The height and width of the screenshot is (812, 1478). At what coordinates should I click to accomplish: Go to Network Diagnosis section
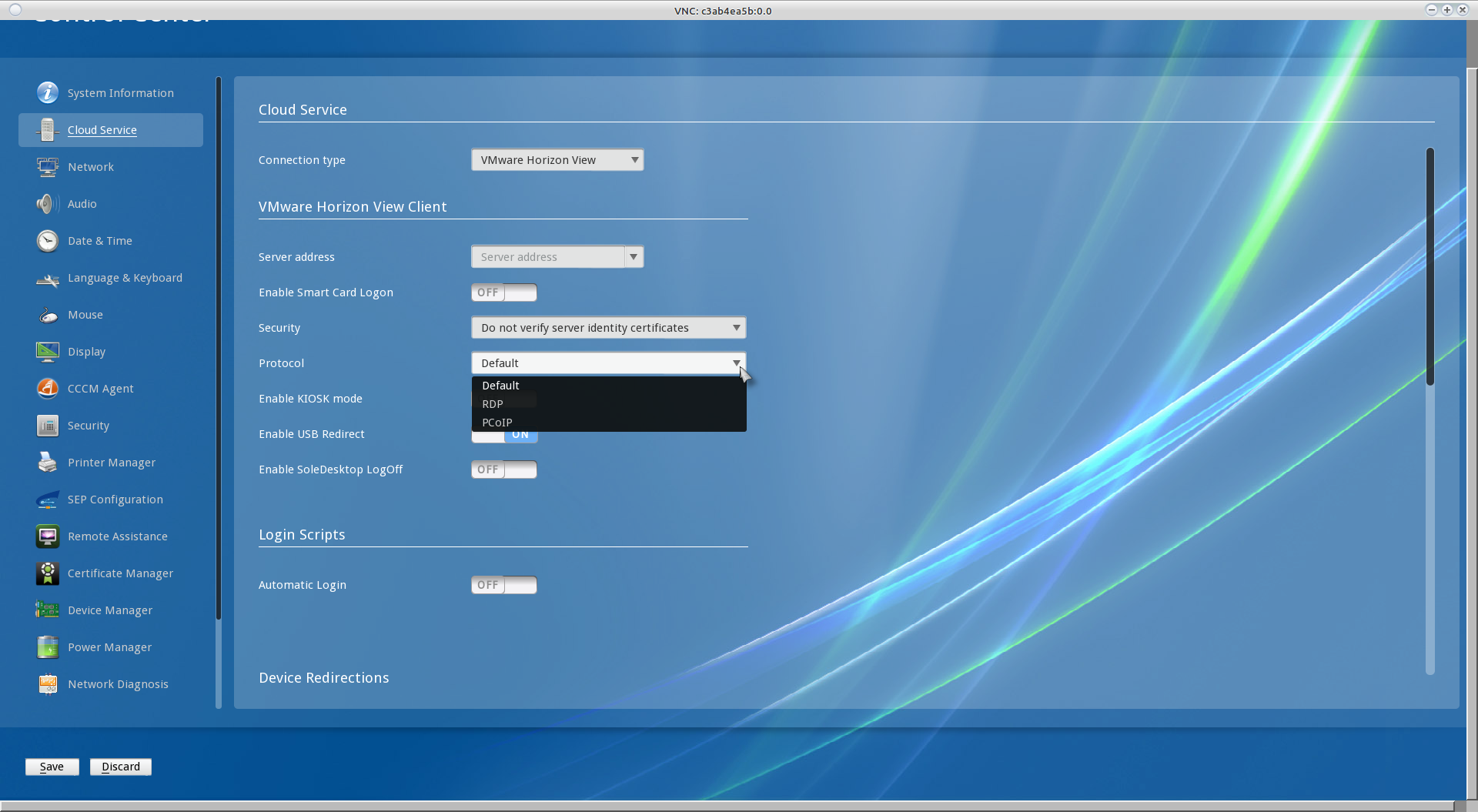click(118, 684)
